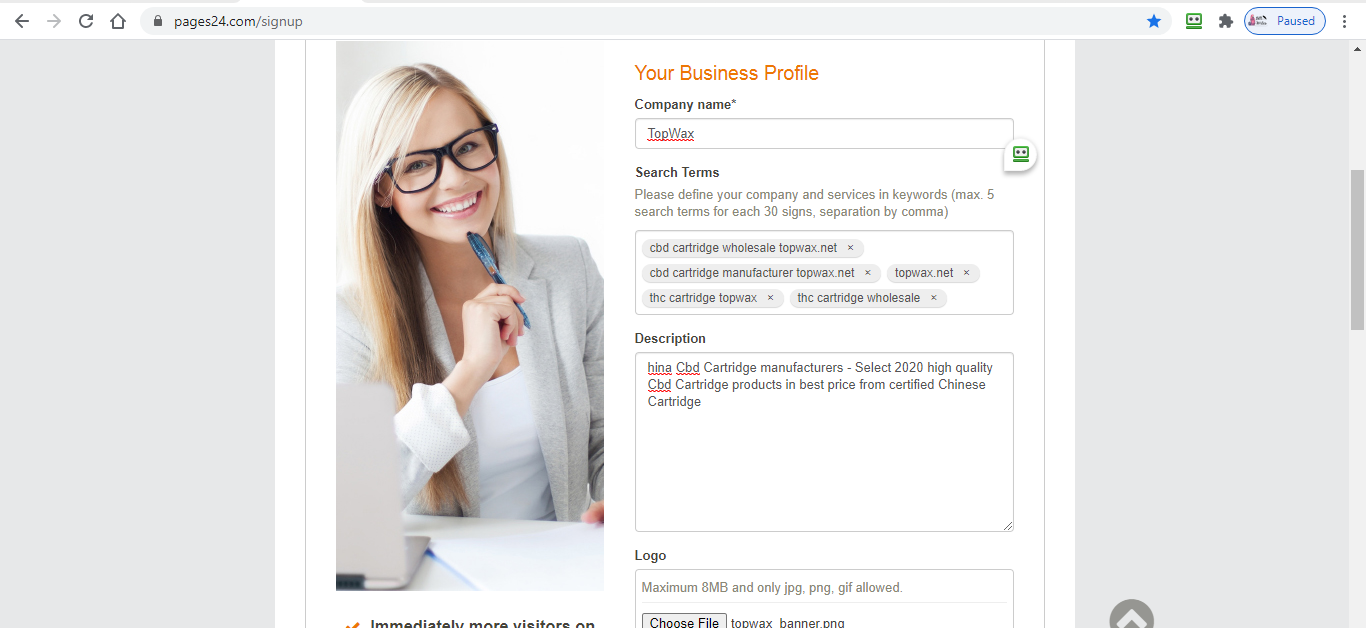Image resolution: width=1366 pixels, height=628 pixels.
Task: View site lock security info
Action: pos(158,21)
